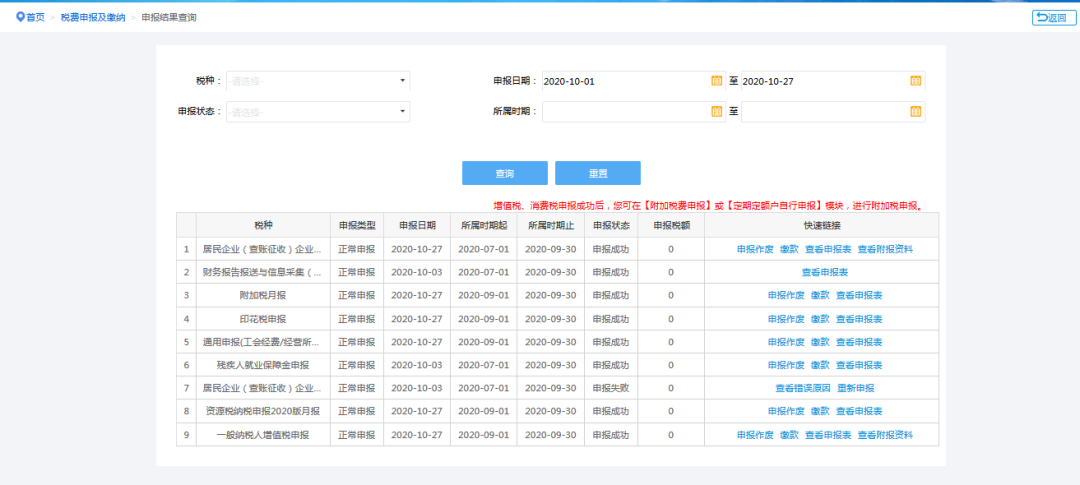Image resolution: width=1080 pixels, height=485 pixels.
Task: Click the 所属时期止 column header
Action: point(550,225)
